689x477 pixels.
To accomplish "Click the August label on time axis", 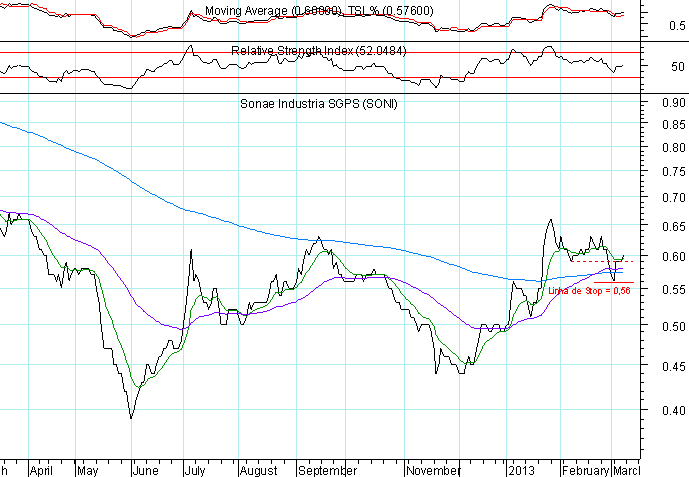I will pos(259,471).
